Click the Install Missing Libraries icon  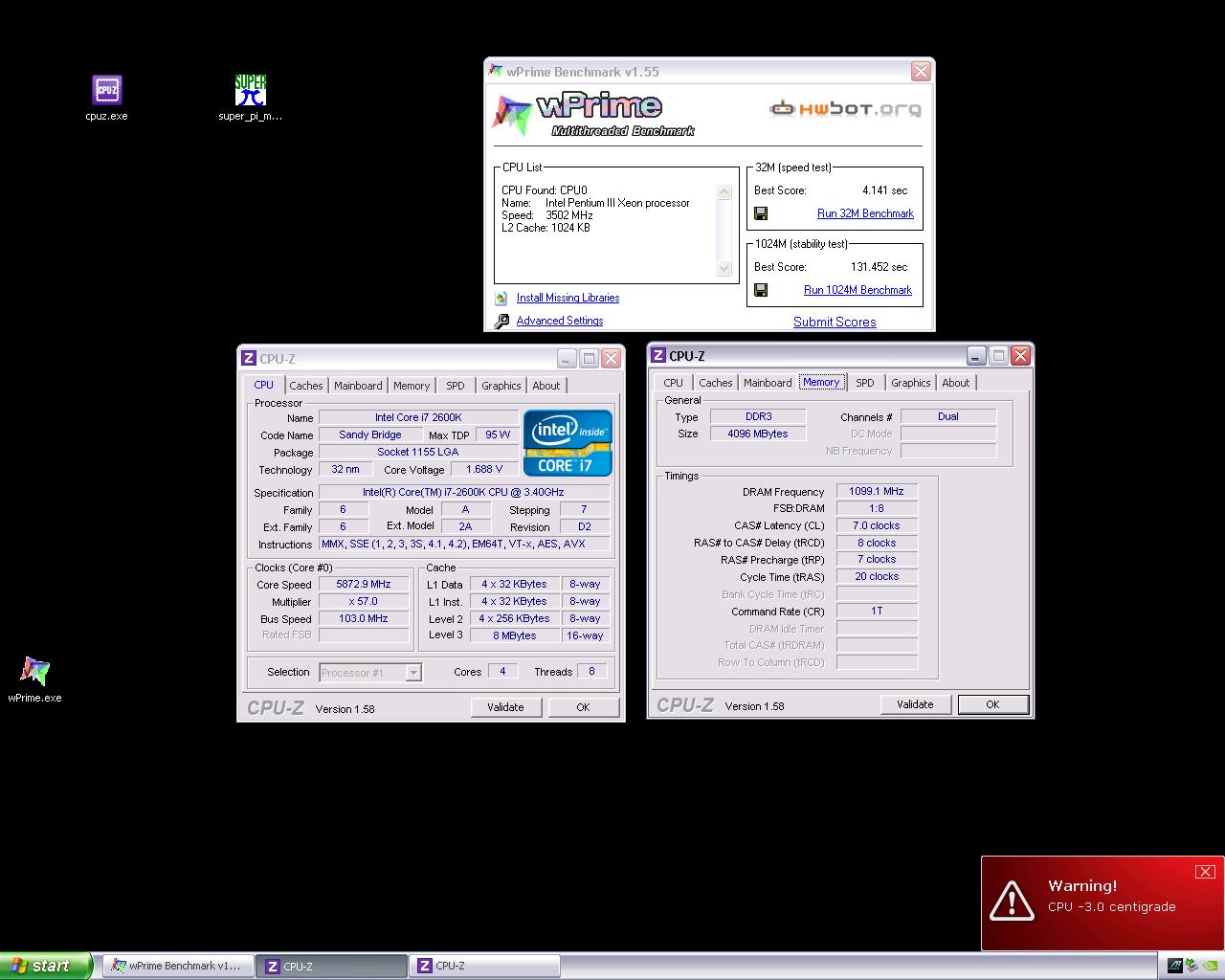point(501,299)
